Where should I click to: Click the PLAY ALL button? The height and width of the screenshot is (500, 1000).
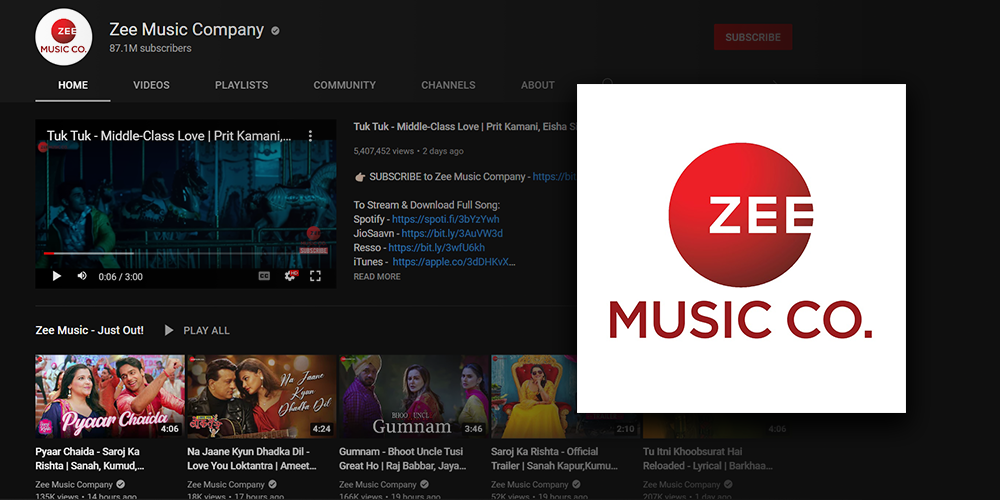tap(197, 330)
